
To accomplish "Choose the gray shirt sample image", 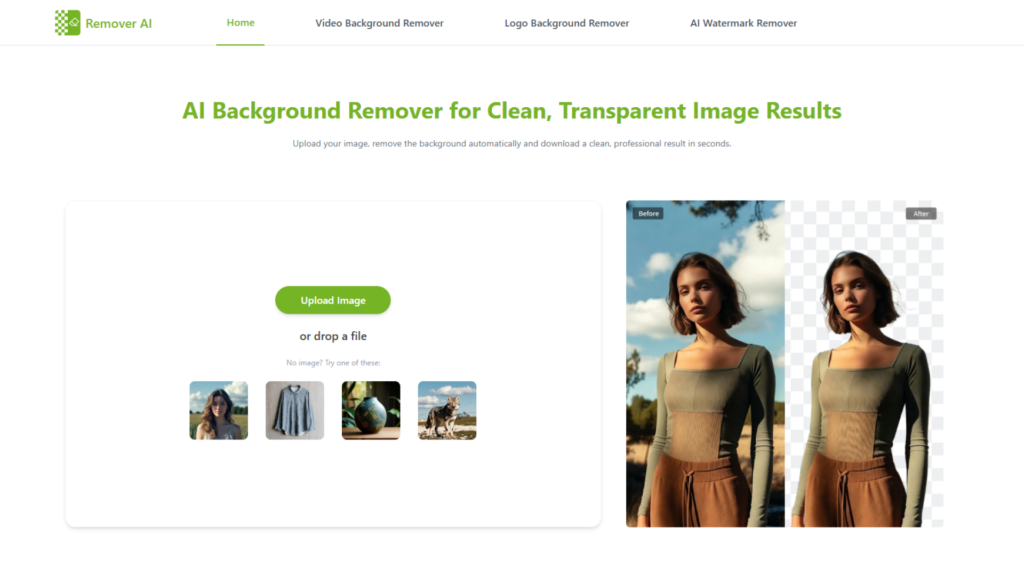I will tap(295, 410).
